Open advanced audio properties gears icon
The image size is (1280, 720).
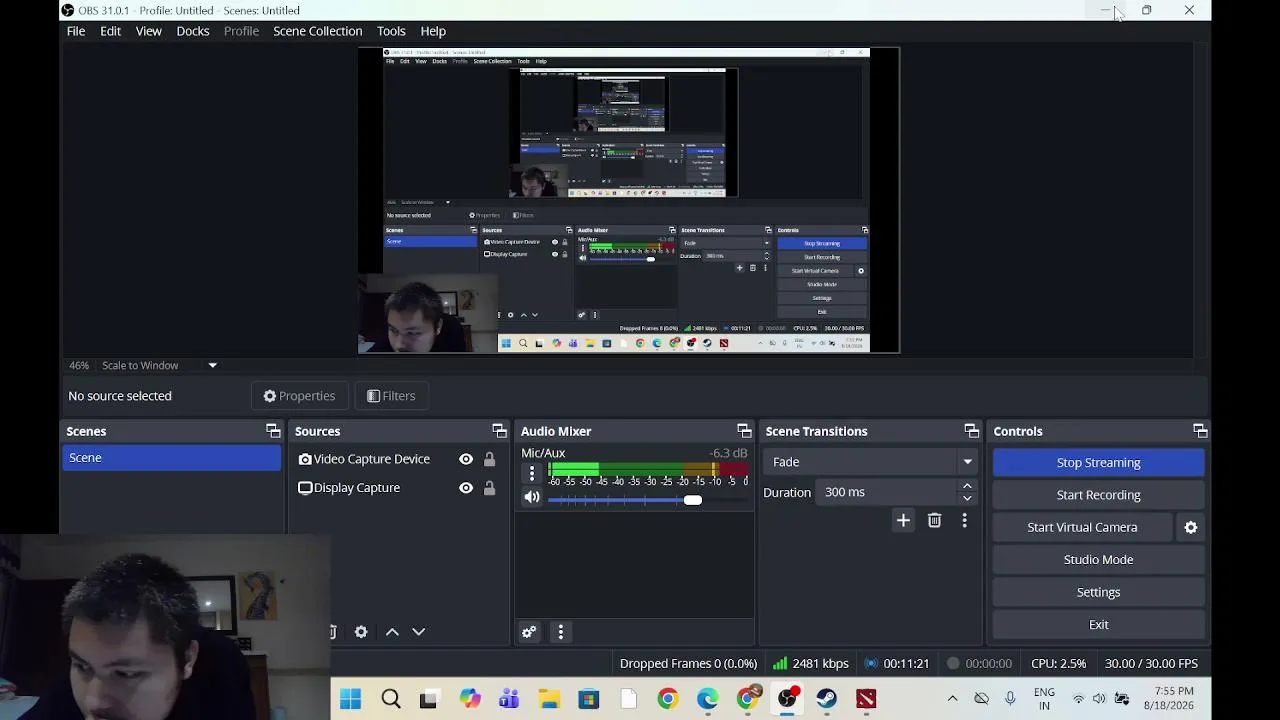(529, 632)
